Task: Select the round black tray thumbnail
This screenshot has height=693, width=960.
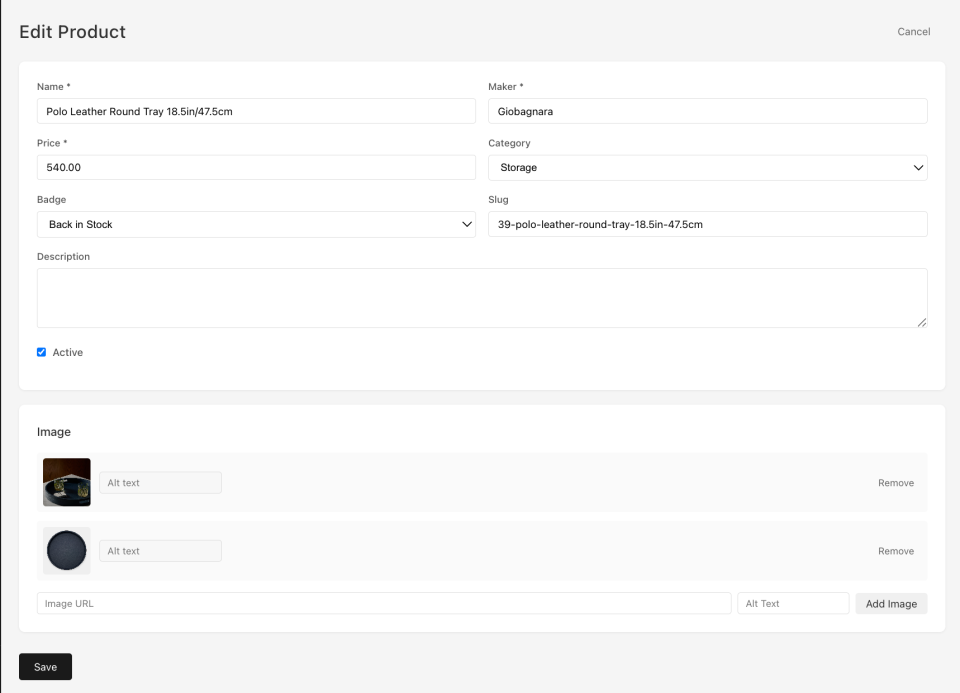Action: [67, 550]
